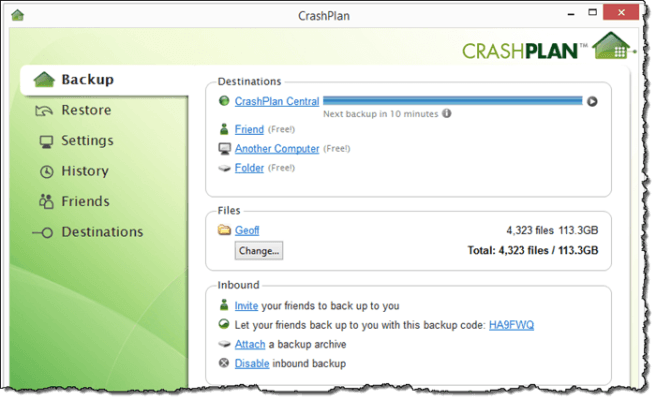Click the Another Computer monitor icon

[225, 149]
